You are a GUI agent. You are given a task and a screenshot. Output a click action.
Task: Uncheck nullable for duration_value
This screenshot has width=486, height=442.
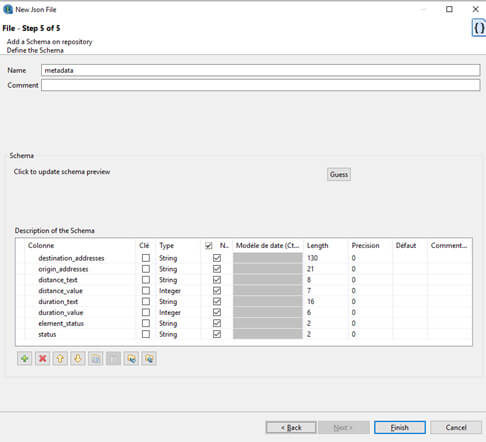click(x=217, y=312)
